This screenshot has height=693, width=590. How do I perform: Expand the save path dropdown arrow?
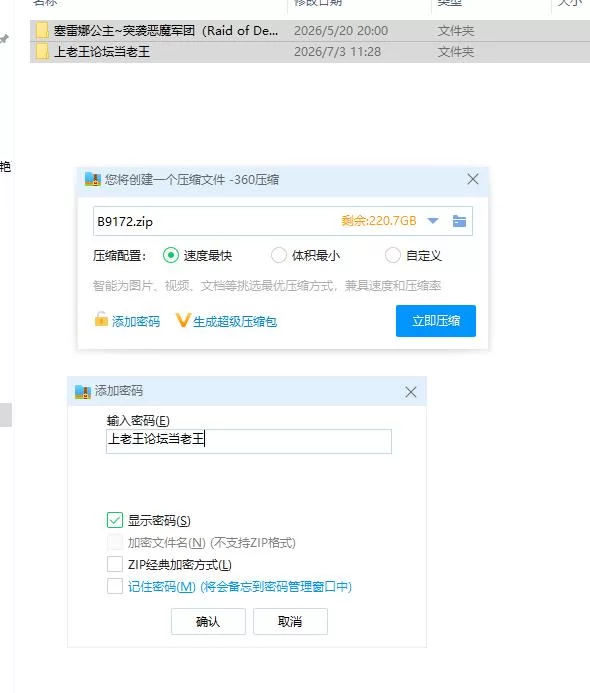433,221
